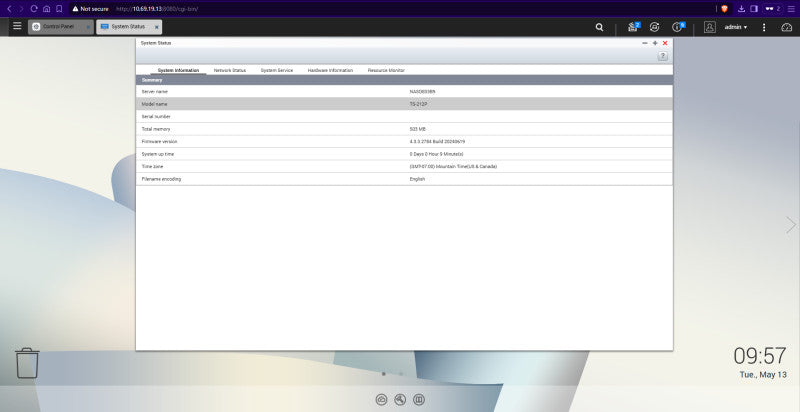The height and width of the screenshot is (412, 800).
Task: Select the System up time row label
Action: (x=158, y=154)
